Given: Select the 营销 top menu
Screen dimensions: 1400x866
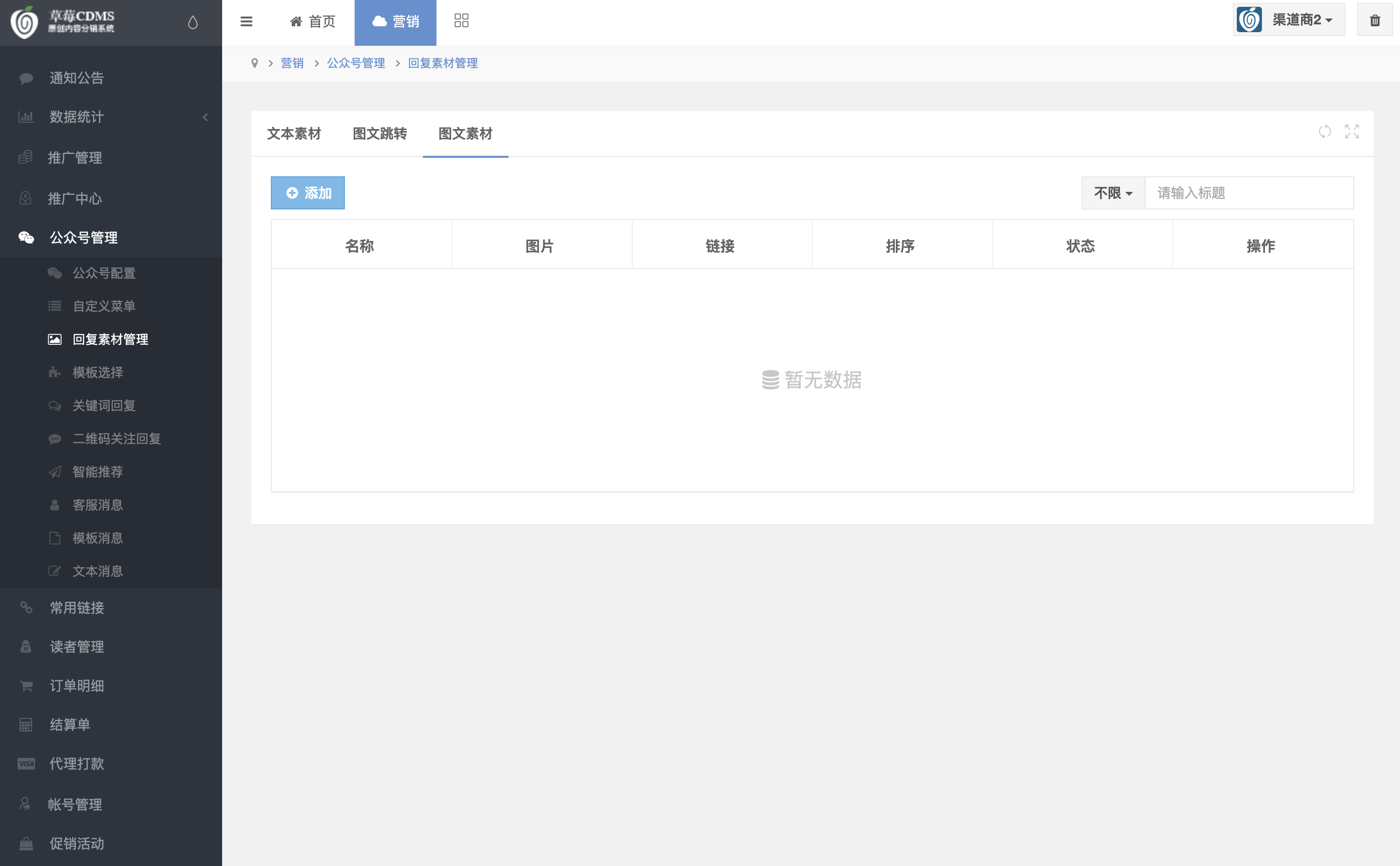Looking at the screenshot, I should pos(395,22).
